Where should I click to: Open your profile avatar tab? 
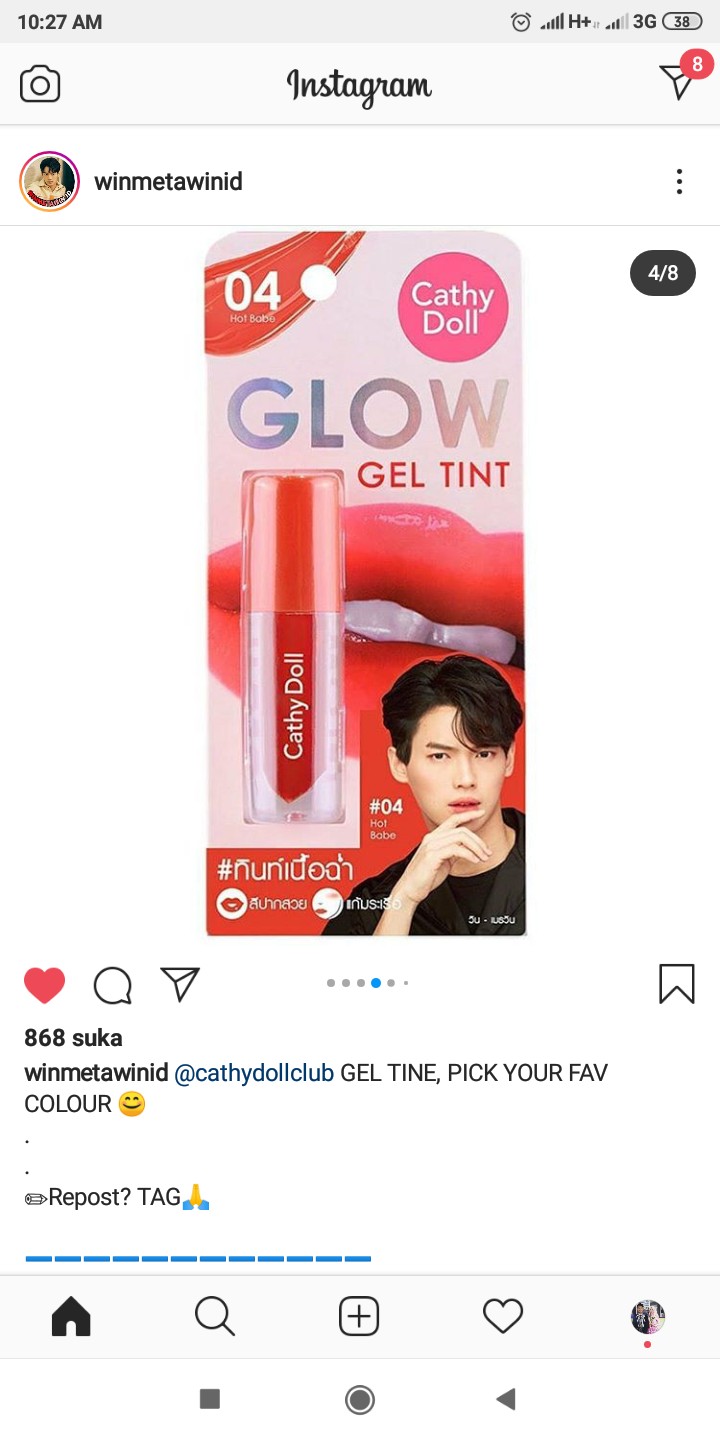point(648,1317)
